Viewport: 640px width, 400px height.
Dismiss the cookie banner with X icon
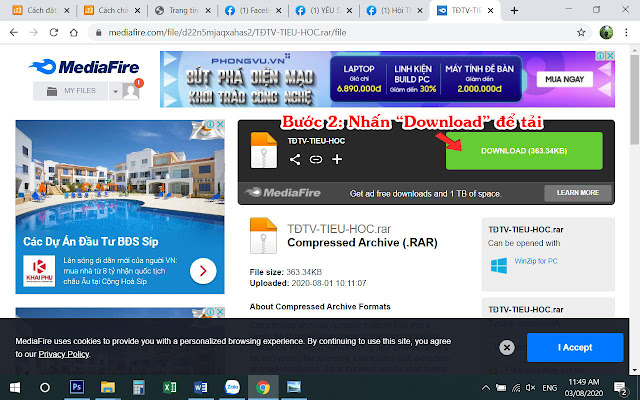point(507,347)
